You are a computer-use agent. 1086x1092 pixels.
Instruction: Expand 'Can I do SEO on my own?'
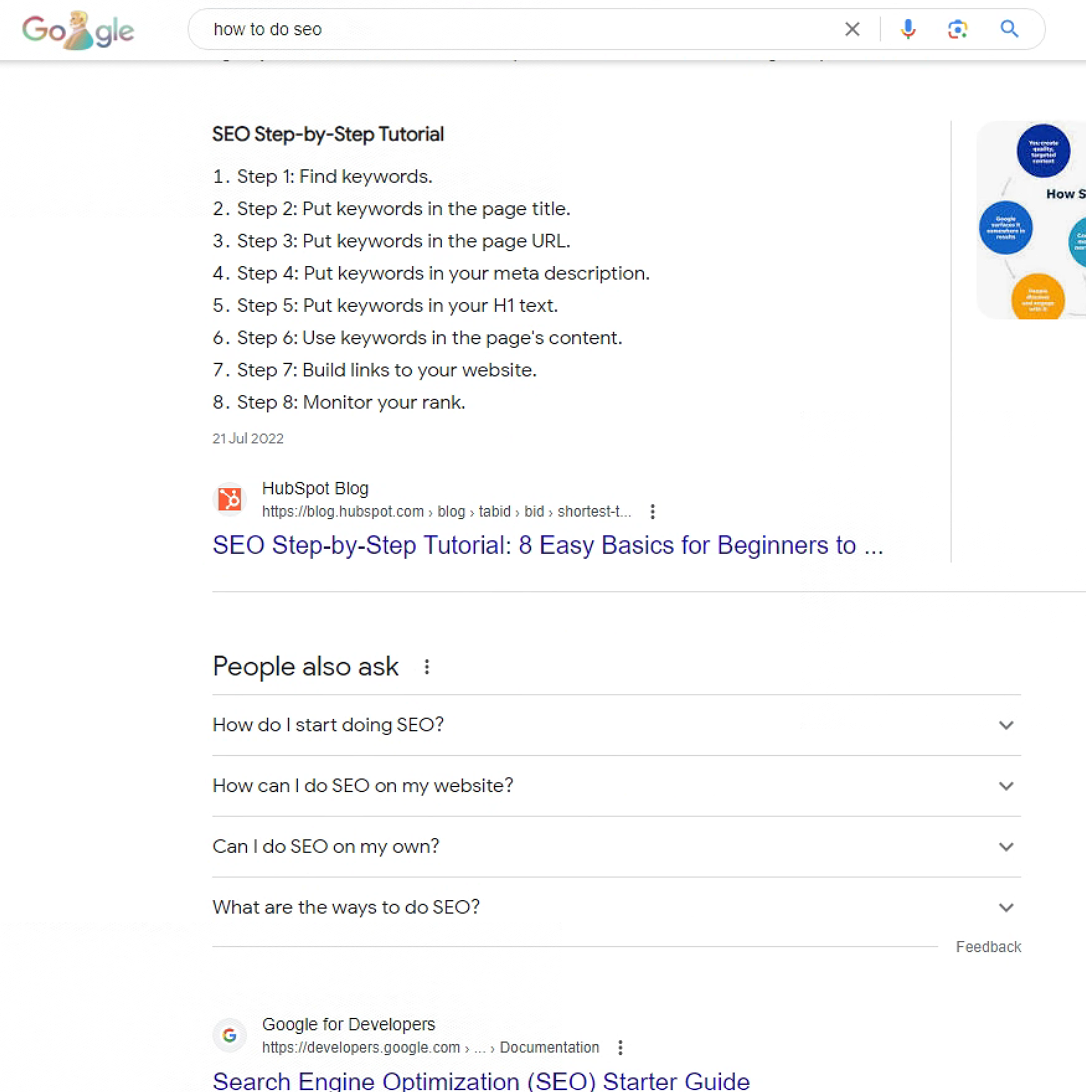coord(616,846)
